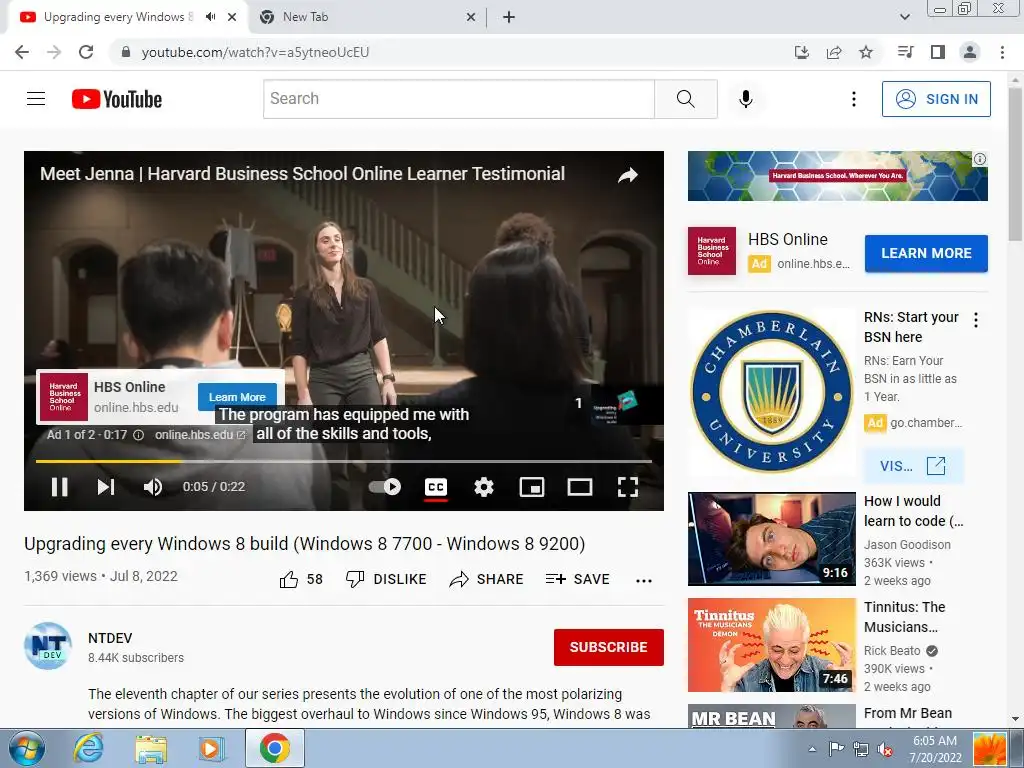Open YouTube settings three-dot menu
This screenshot has height=768, width=1024.
point(854,99)
